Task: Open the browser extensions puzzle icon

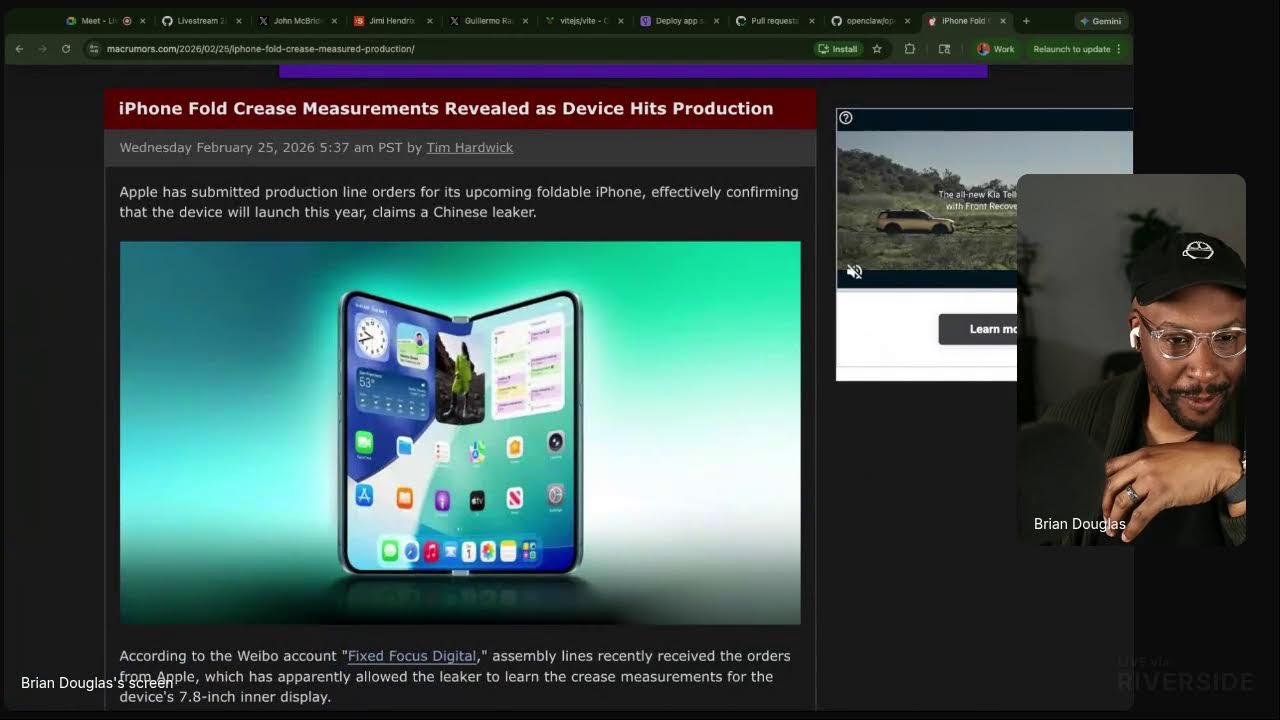Action: pyautogui.click(x=909, y=49)
